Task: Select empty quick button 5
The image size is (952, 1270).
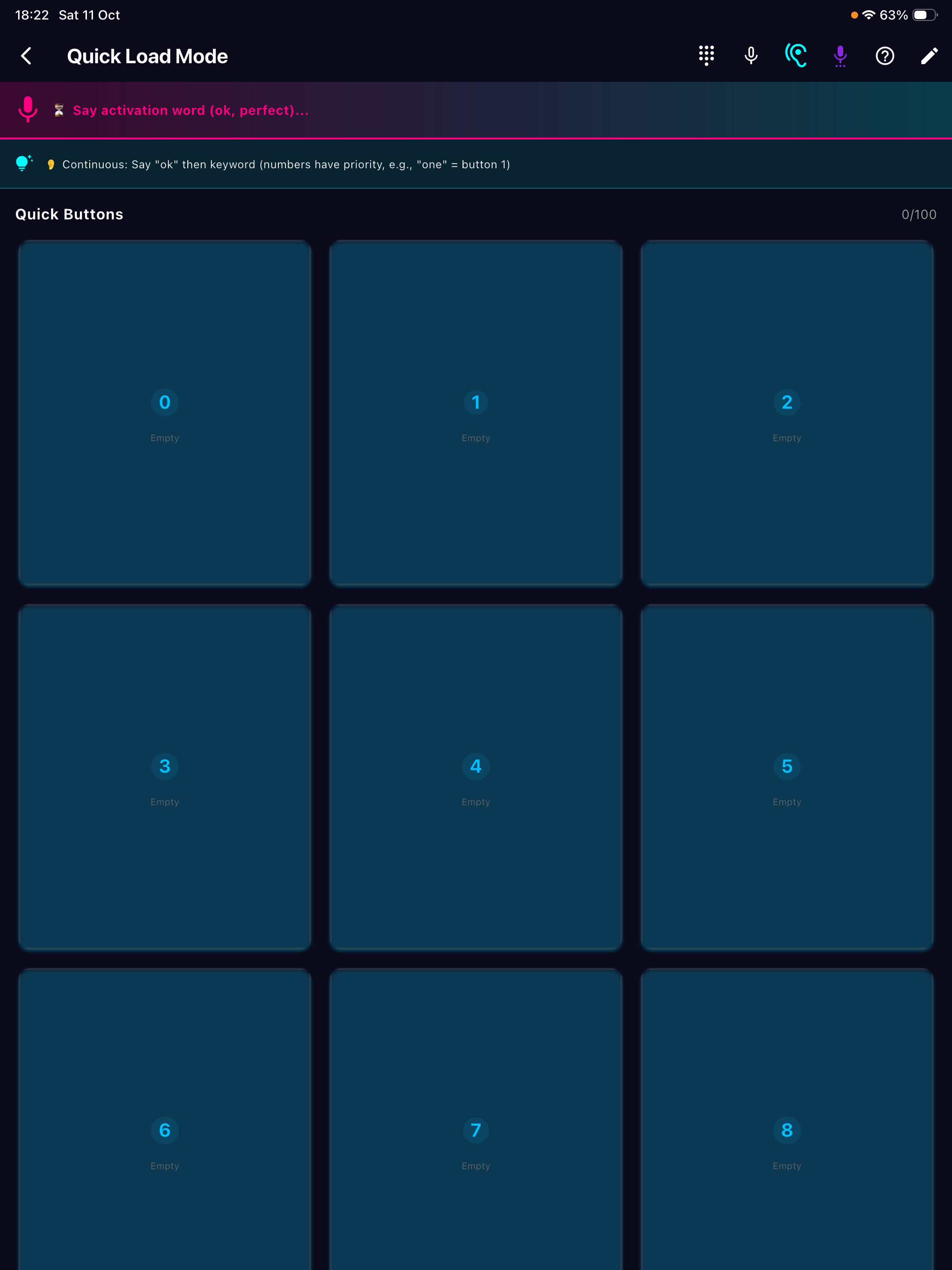Action: [x=787, y=777]
